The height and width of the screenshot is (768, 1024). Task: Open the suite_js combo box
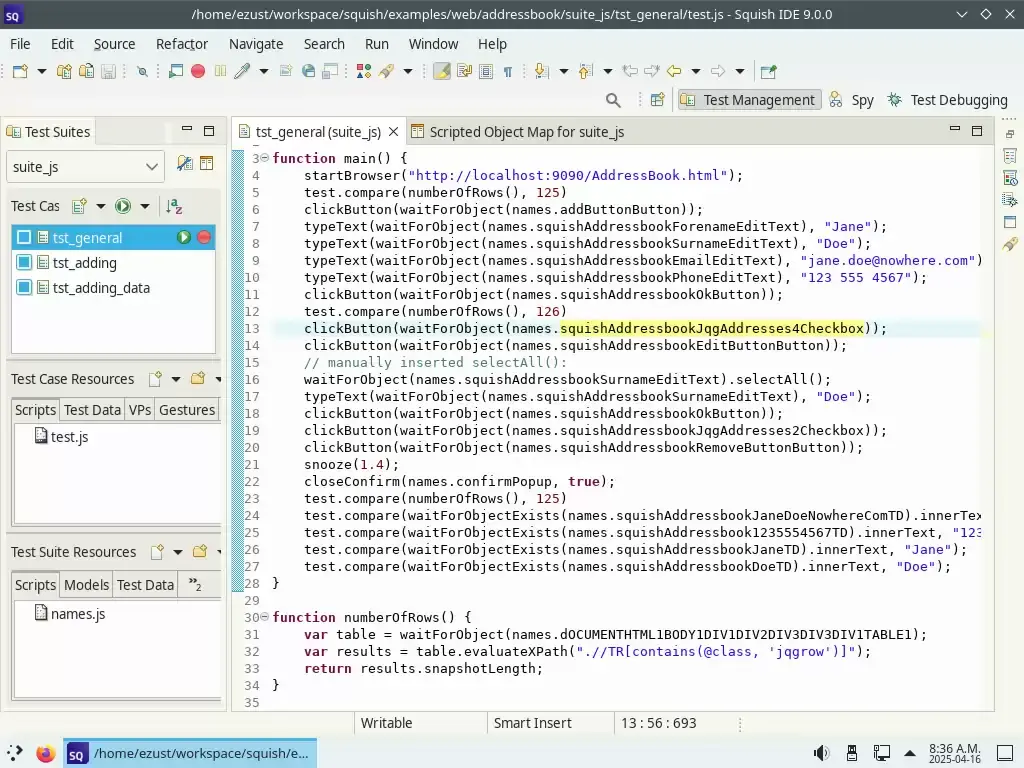click(85, 167)
